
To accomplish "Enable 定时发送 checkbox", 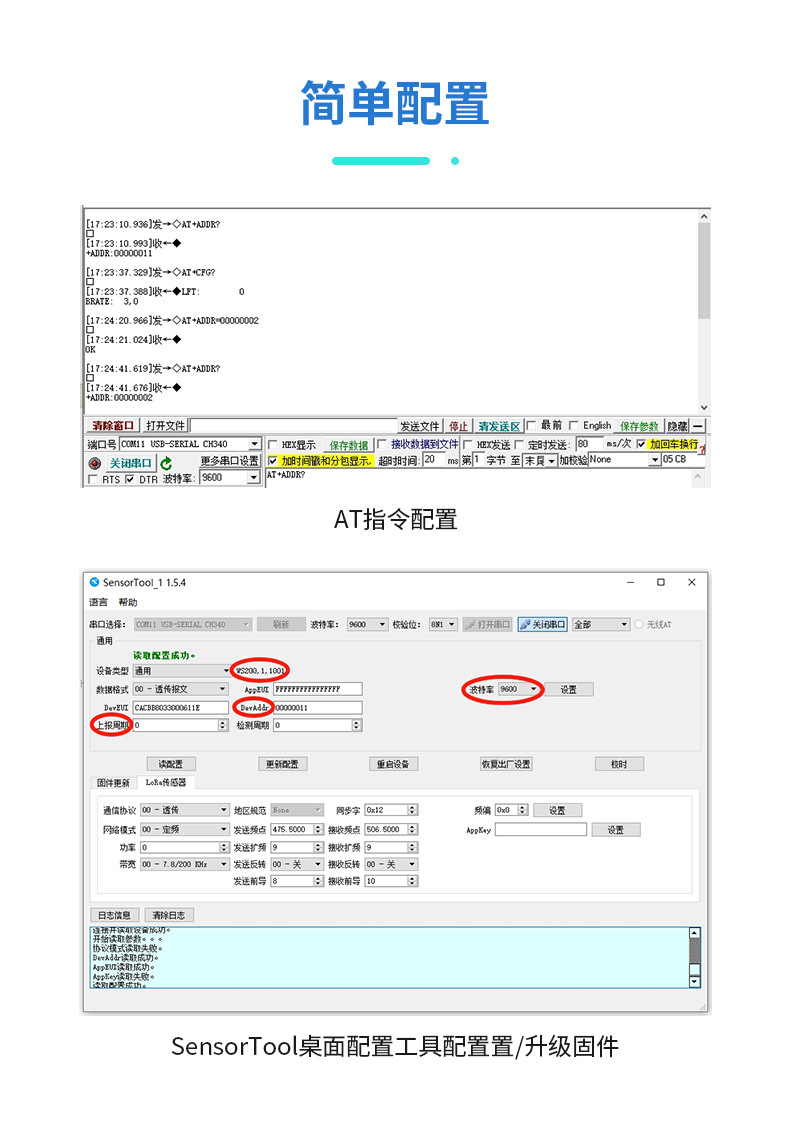I will coord(519,445).
